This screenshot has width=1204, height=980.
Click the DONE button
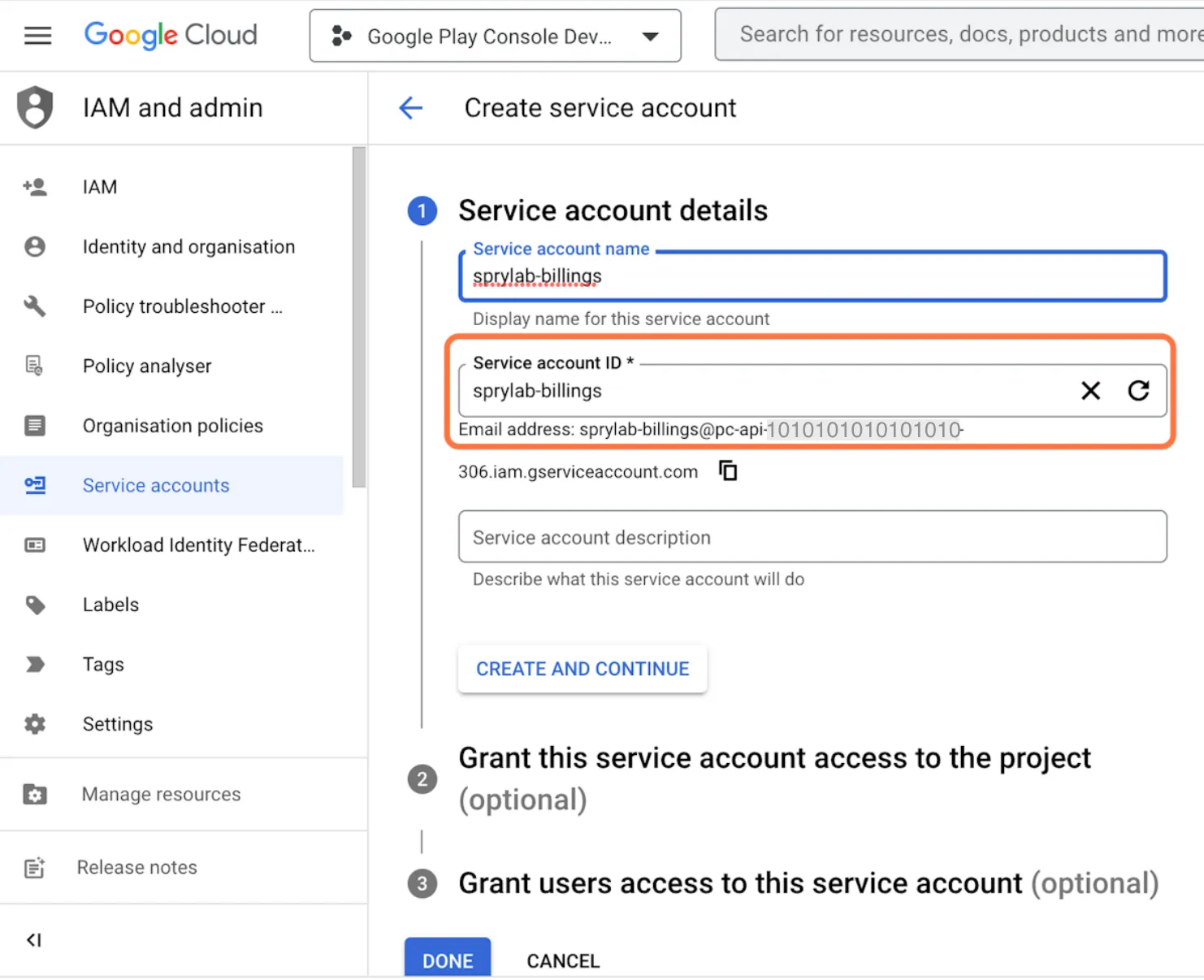coord(448,959)
